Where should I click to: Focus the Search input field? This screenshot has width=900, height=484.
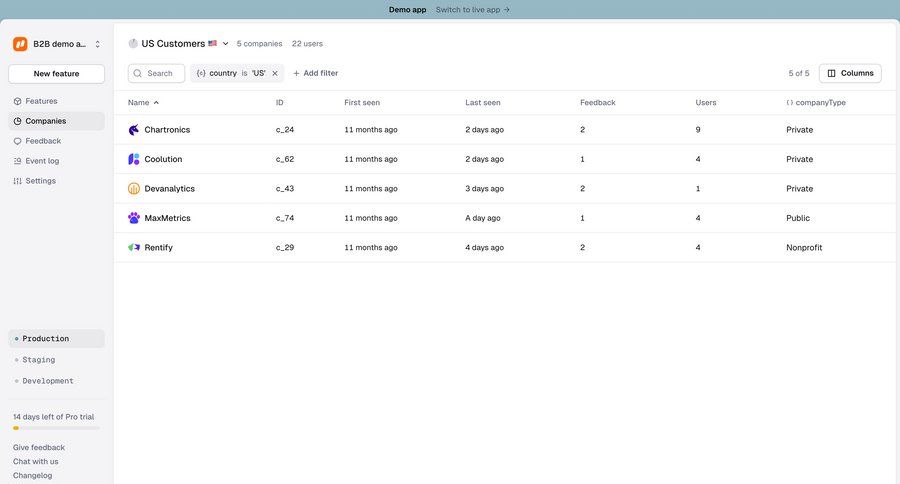[156, 73]
